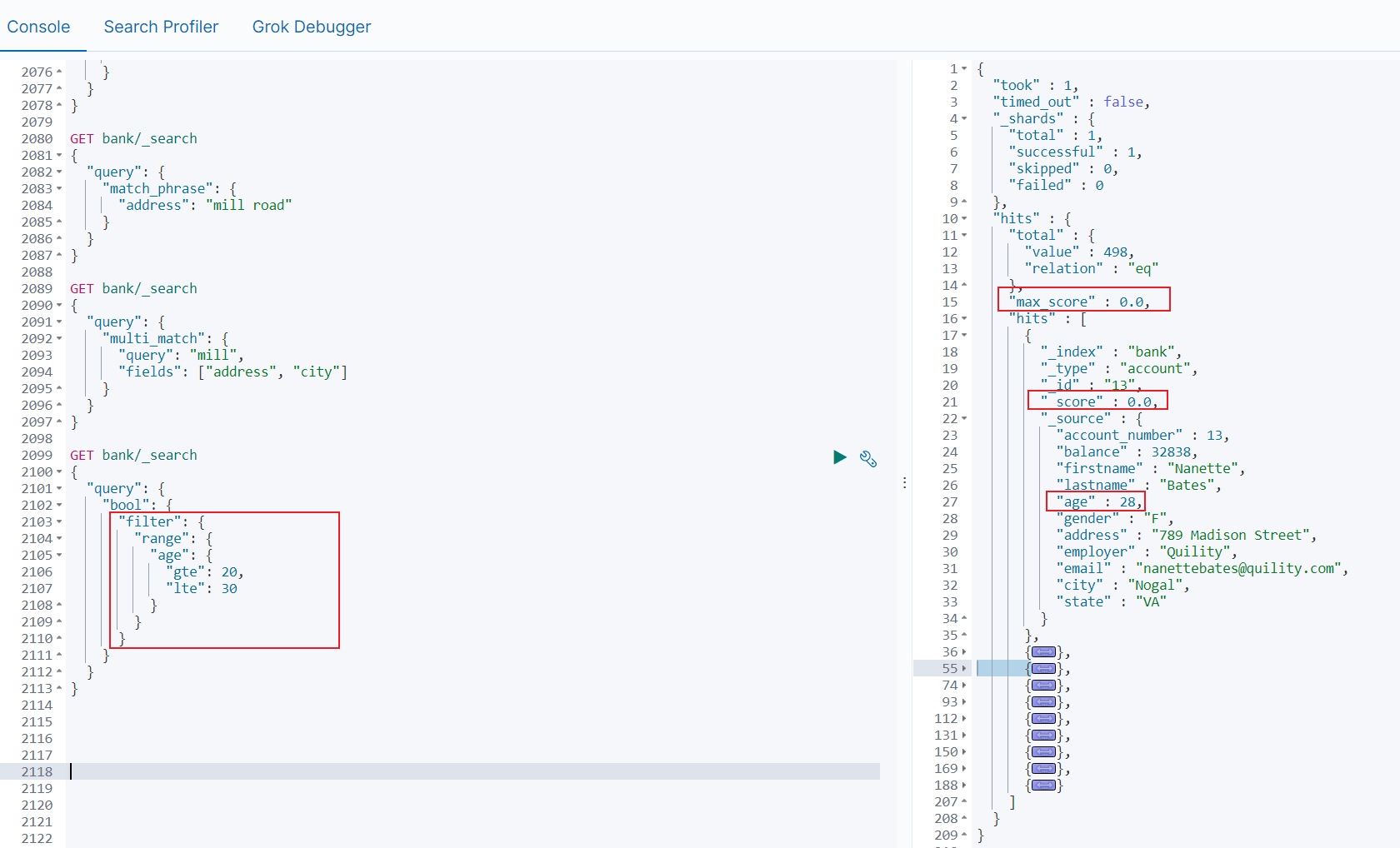Click the "address" : "789 Madison Street" line
The height and width of the screenshot is (848, 1400).
pos(1187,535)
